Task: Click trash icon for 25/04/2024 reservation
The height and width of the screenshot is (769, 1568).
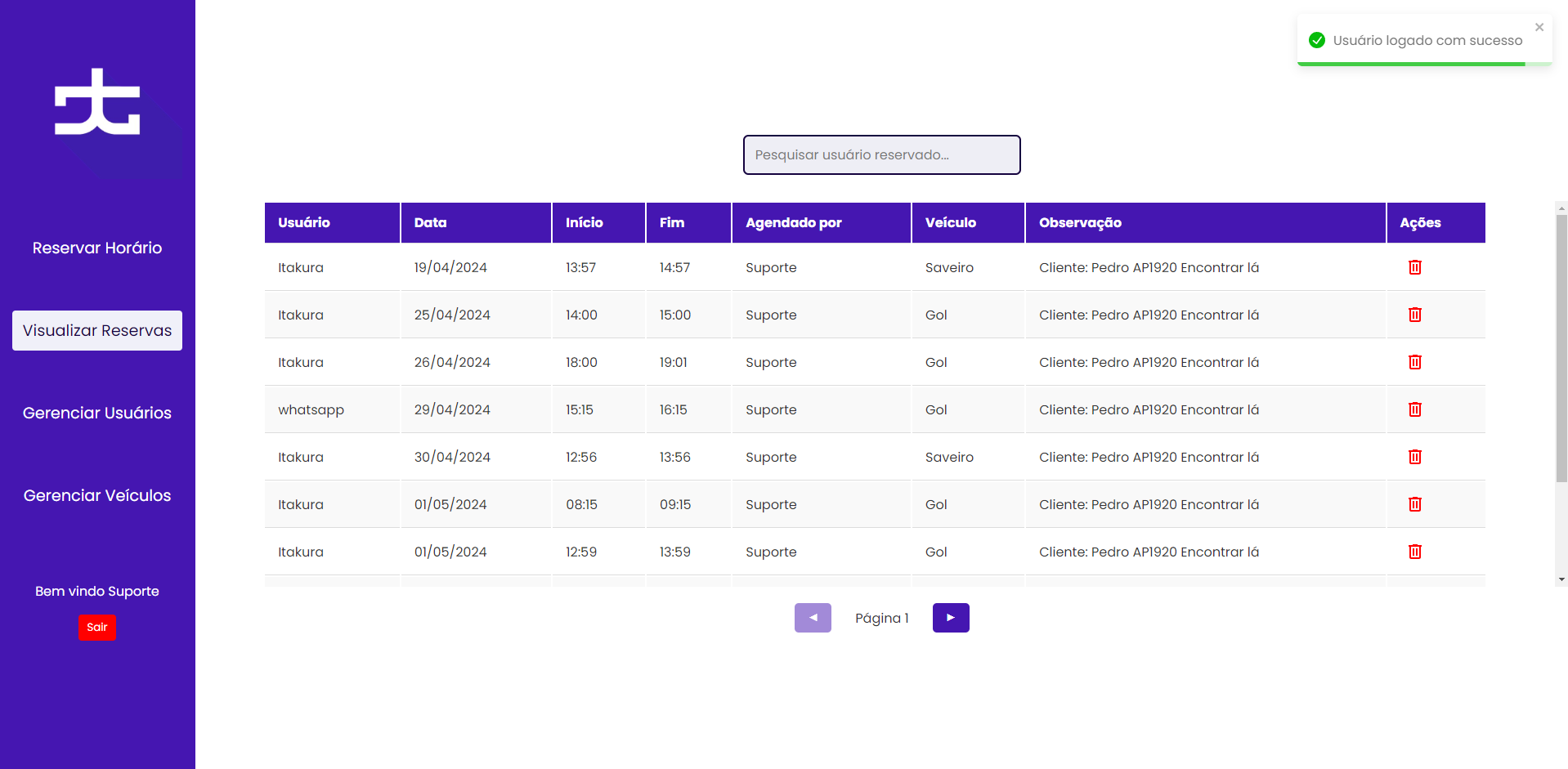Action: pos(1414,315)
